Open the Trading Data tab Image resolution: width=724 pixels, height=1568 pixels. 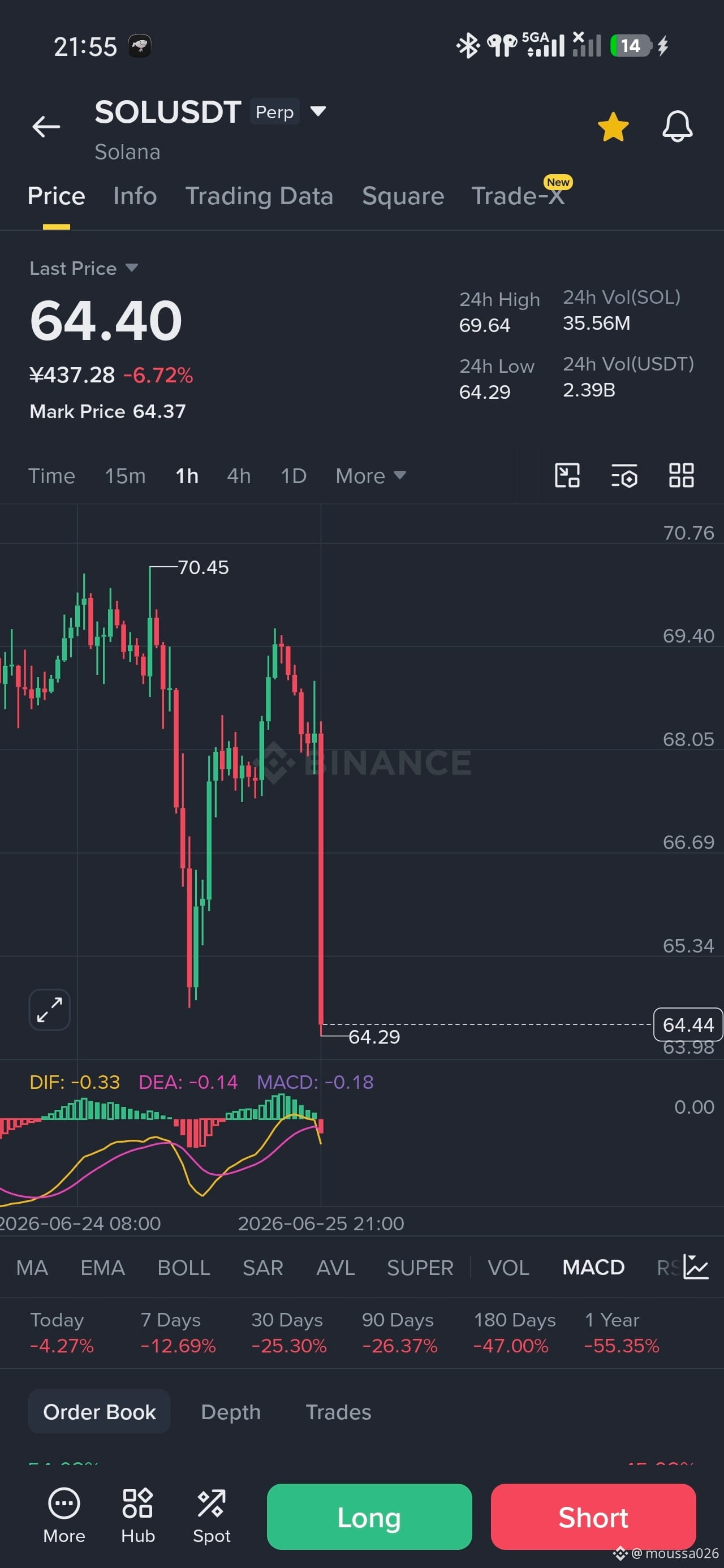coord(260,196)
